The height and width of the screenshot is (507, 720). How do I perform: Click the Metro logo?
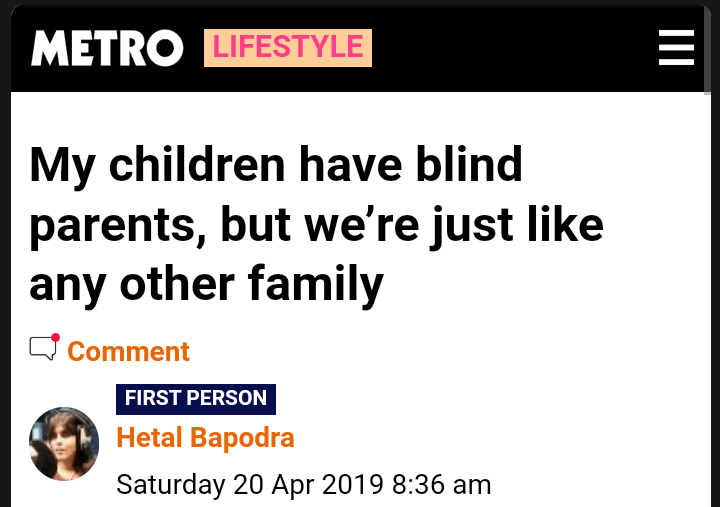coord(107,48)
